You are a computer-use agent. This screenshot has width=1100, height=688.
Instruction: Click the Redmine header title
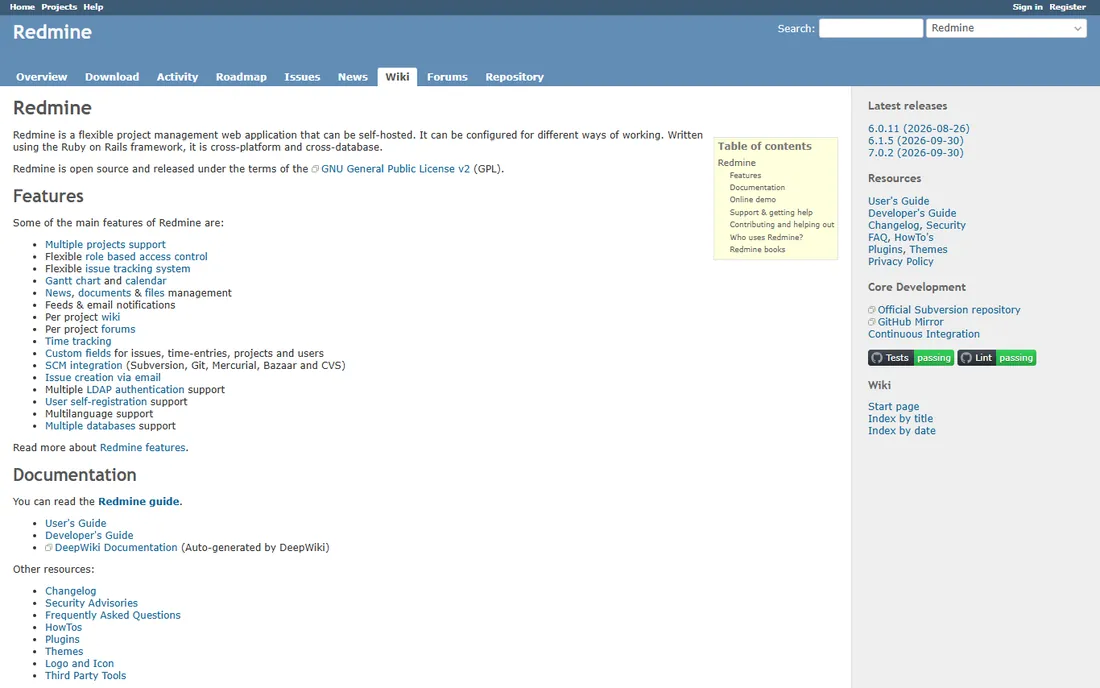point(52,32)
